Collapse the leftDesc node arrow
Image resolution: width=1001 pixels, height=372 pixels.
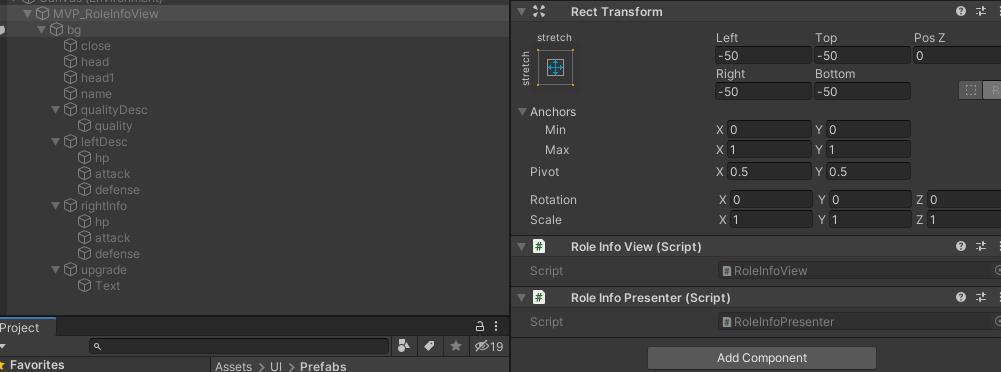pyautogui.click(x=56, y=142)
